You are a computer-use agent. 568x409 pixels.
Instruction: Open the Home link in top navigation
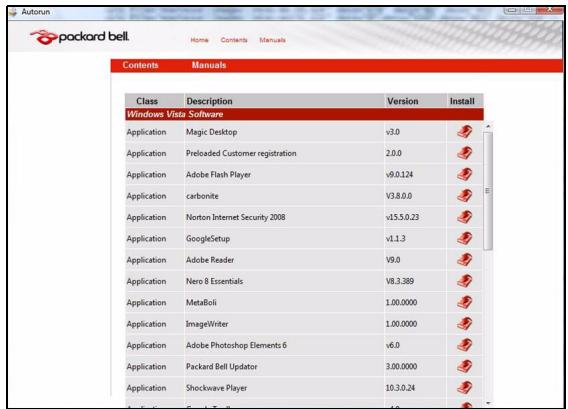199,40
